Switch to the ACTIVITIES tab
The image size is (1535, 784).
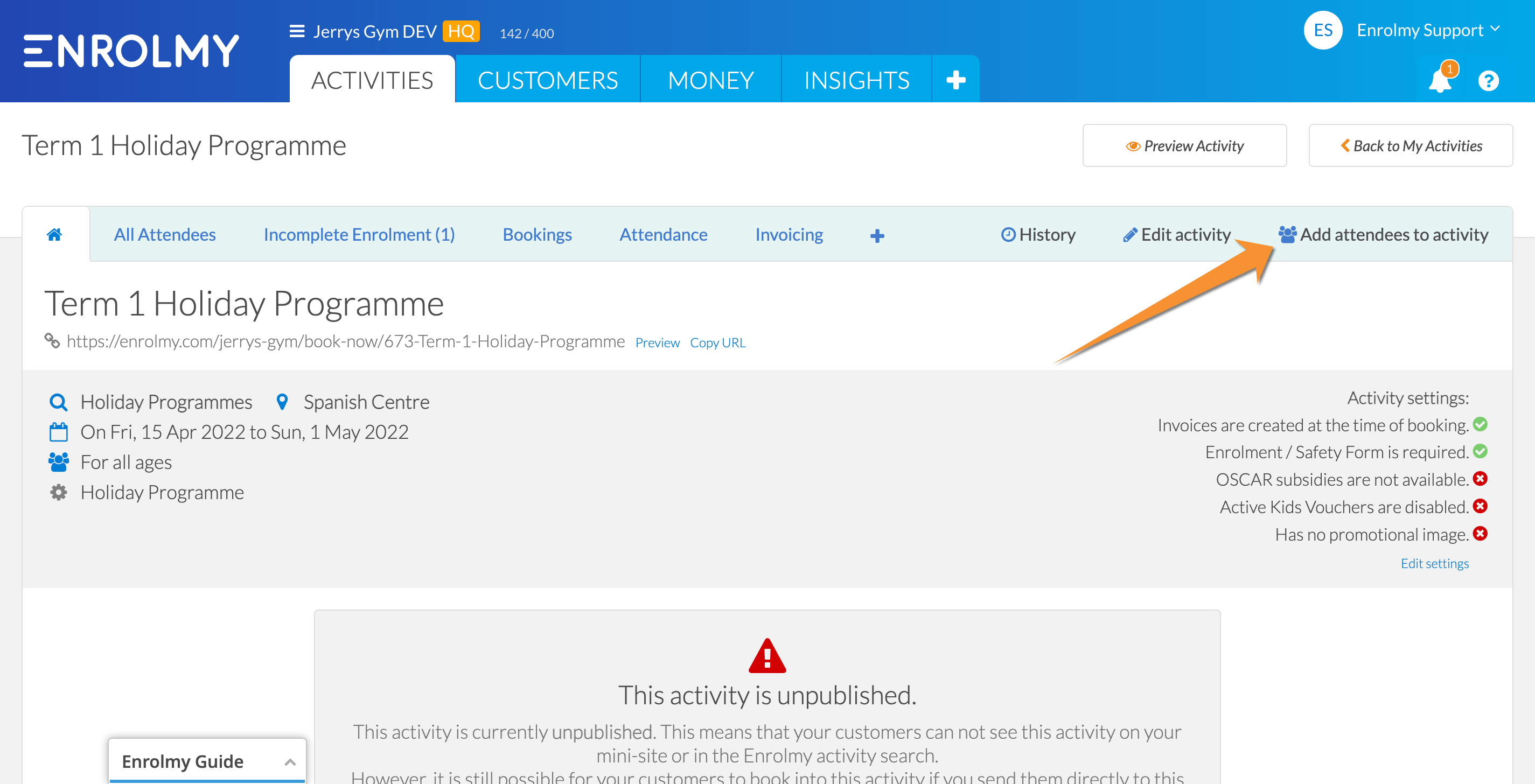click(372, 80)
